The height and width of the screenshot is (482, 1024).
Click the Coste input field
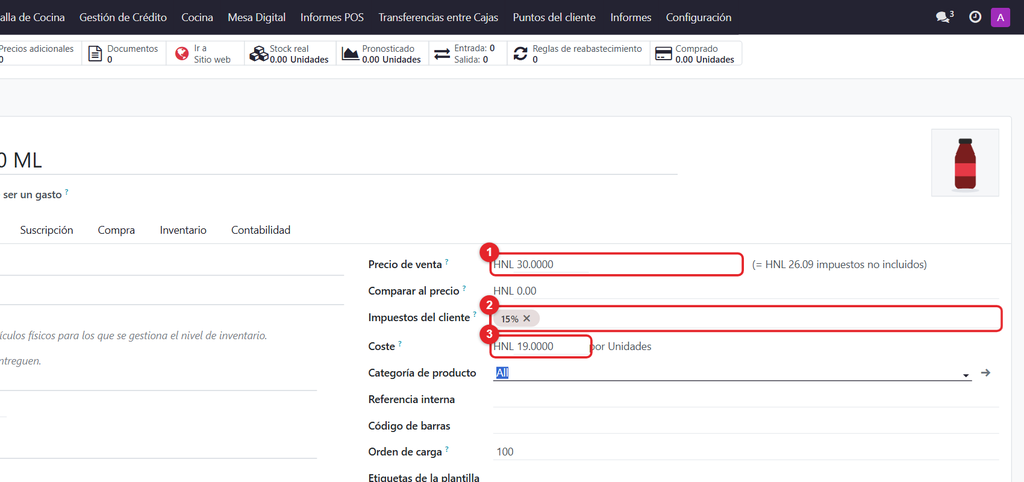click(541, 347)
